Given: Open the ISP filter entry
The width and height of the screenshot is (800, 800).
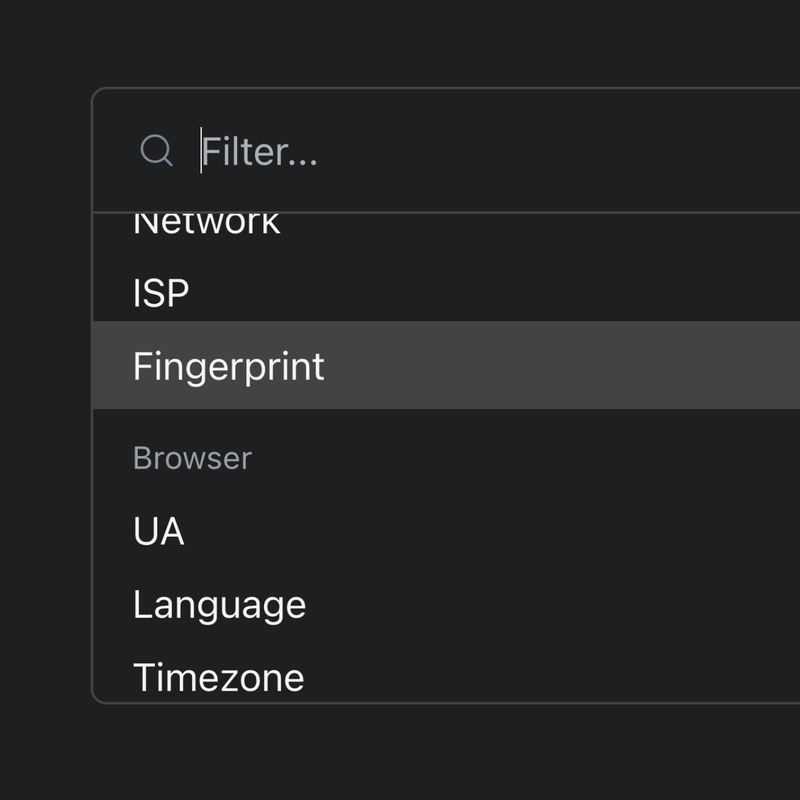Looking at the screenshot, I should click(446, 292).
